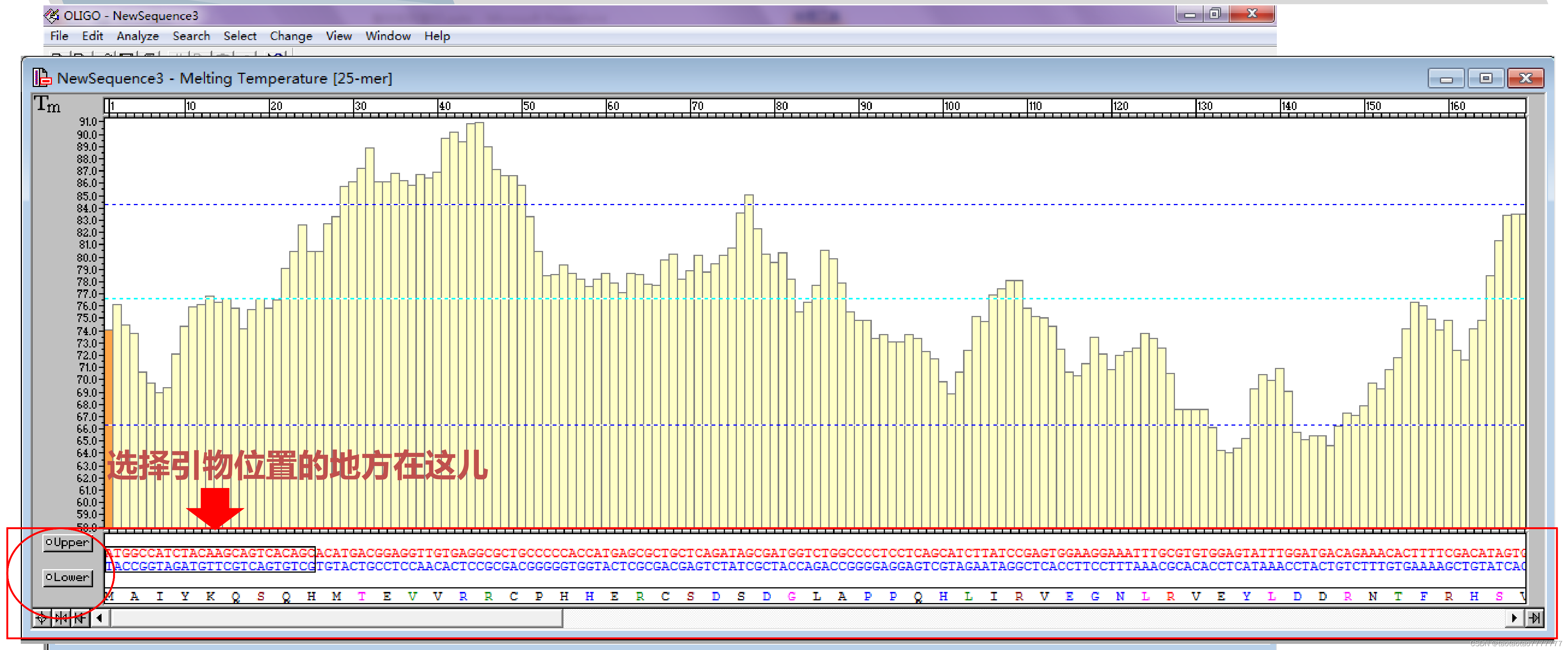Screen dimensions: 1568x650
Task: Click the scroll-left arrow of sequence scrollbar
Action: pyautogui.click(x=100, y=618)
